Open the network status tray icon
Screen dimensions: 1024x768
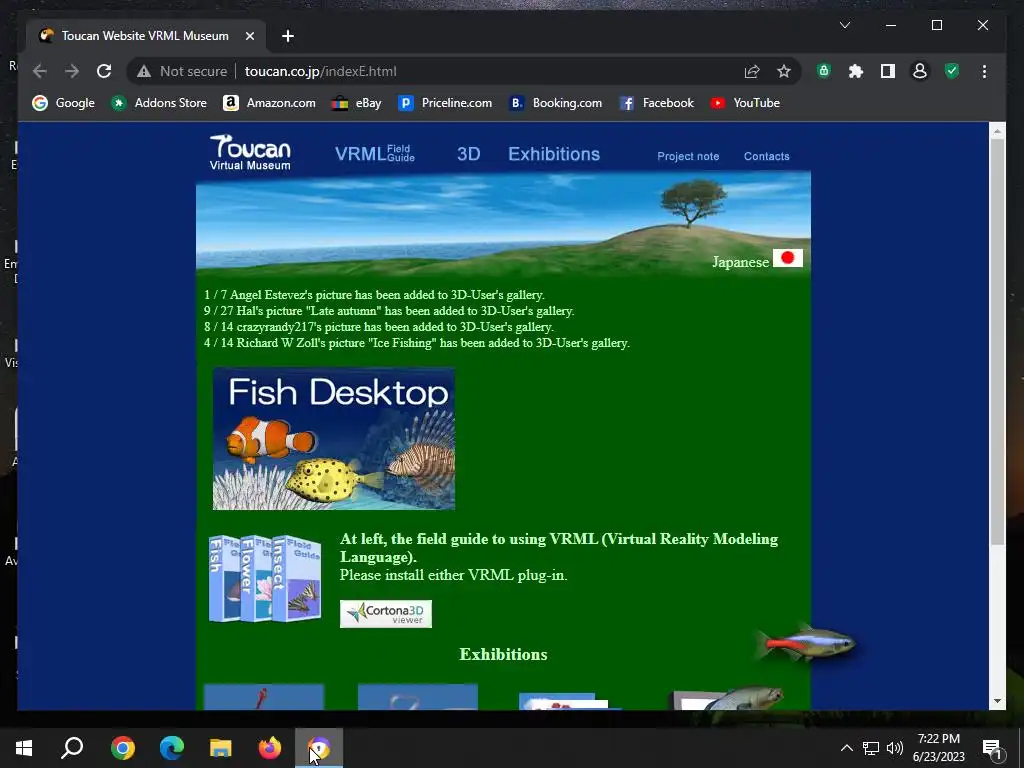coord(871,748)
